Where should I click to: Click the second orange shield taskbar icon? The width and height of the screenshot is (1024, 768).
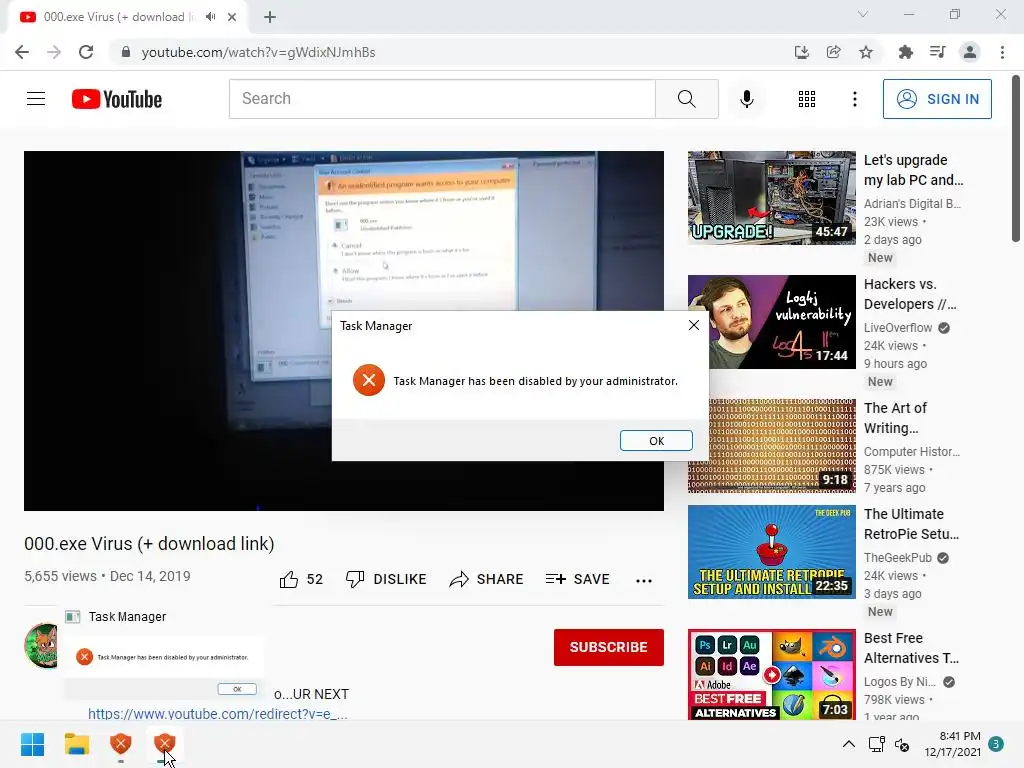(165, 744)
